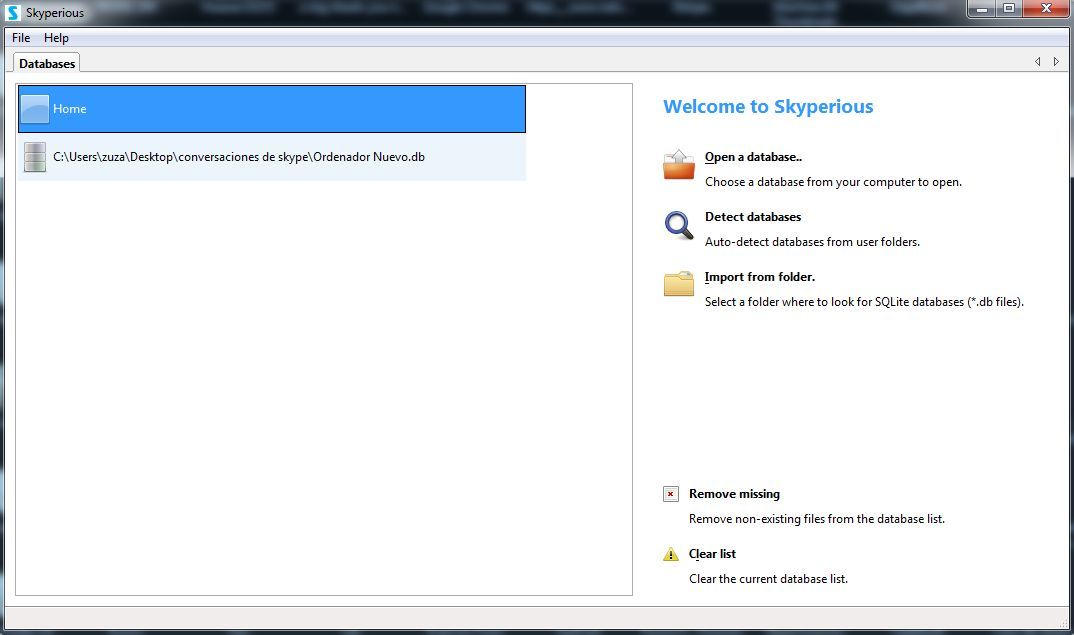Click the yellow warning Clear list icon
Viewport: 1074px width, 635px height.
(671, 554)
